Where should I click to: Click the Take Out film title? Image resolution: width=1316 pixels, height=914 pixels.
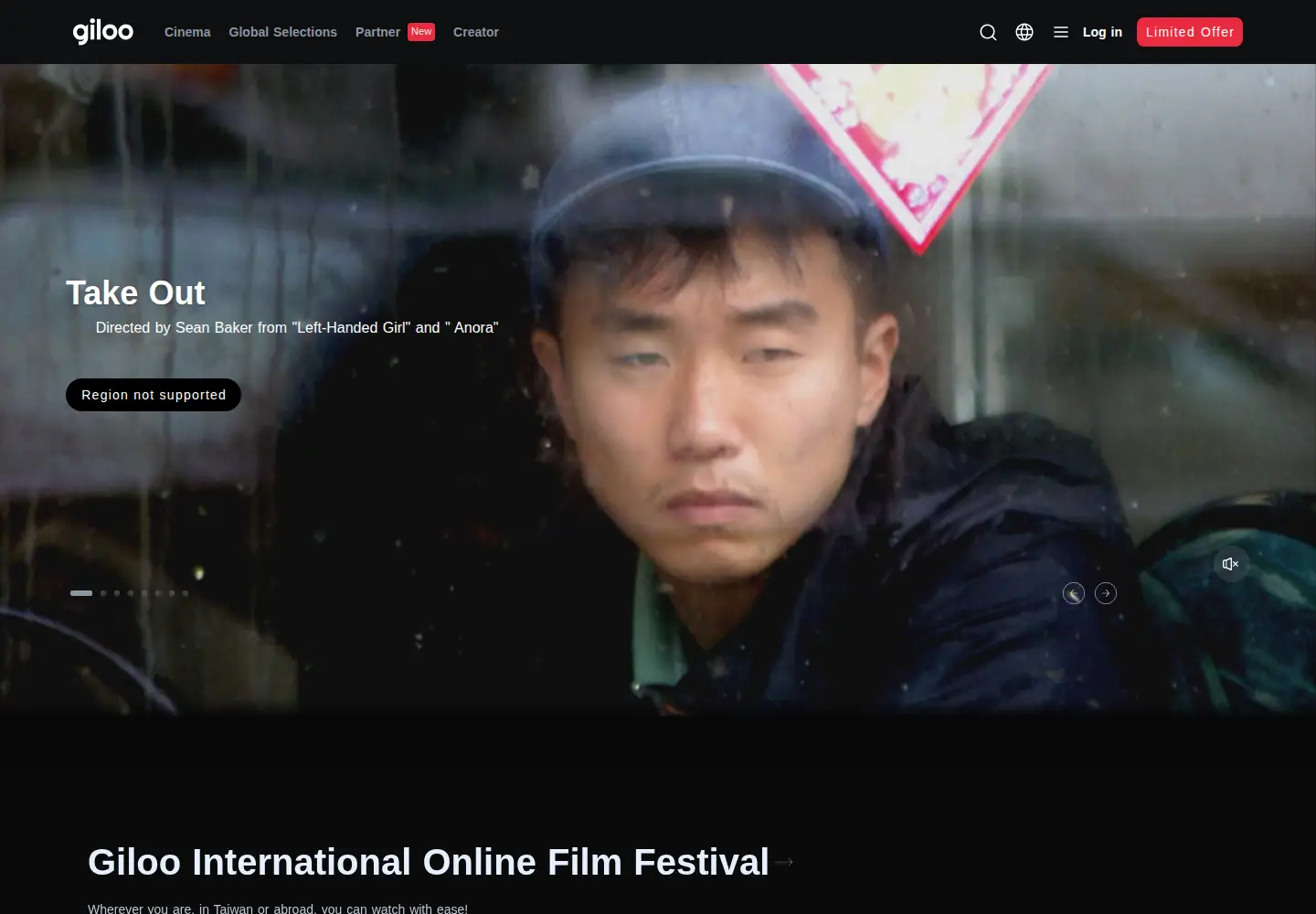135,292
